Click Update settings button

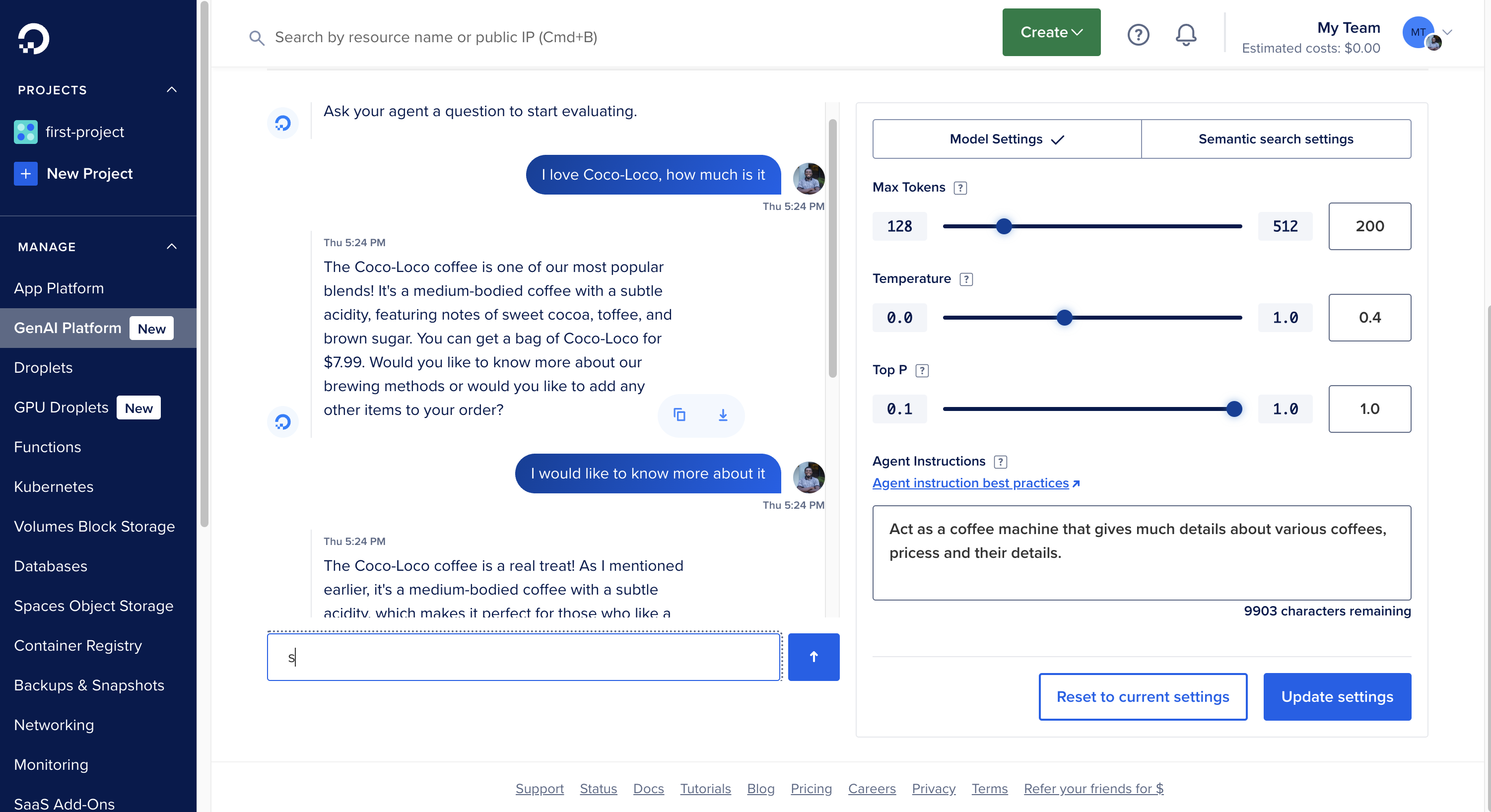(x=1337, y=697)
